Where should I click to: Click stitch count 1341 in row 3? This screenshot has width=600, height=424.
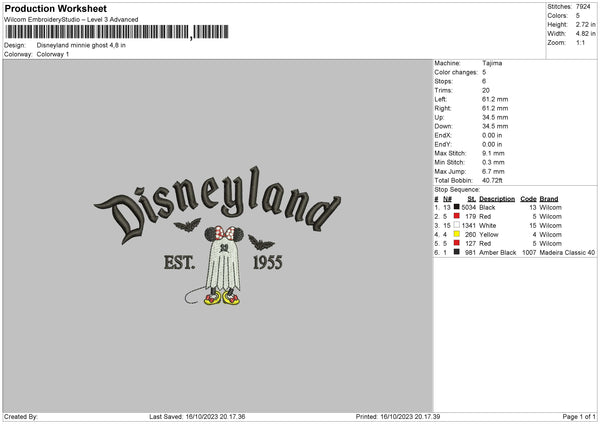click(468, 225)
